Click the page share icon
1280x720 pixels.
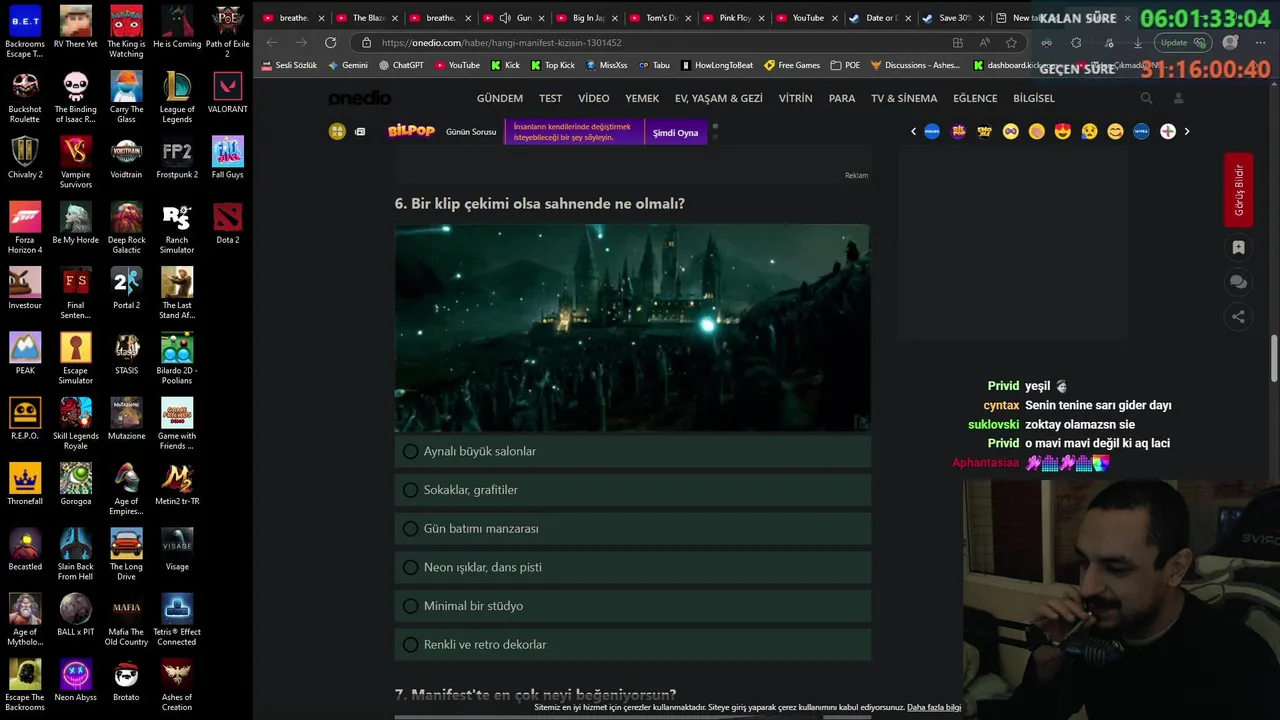(x=1238, y=317)
